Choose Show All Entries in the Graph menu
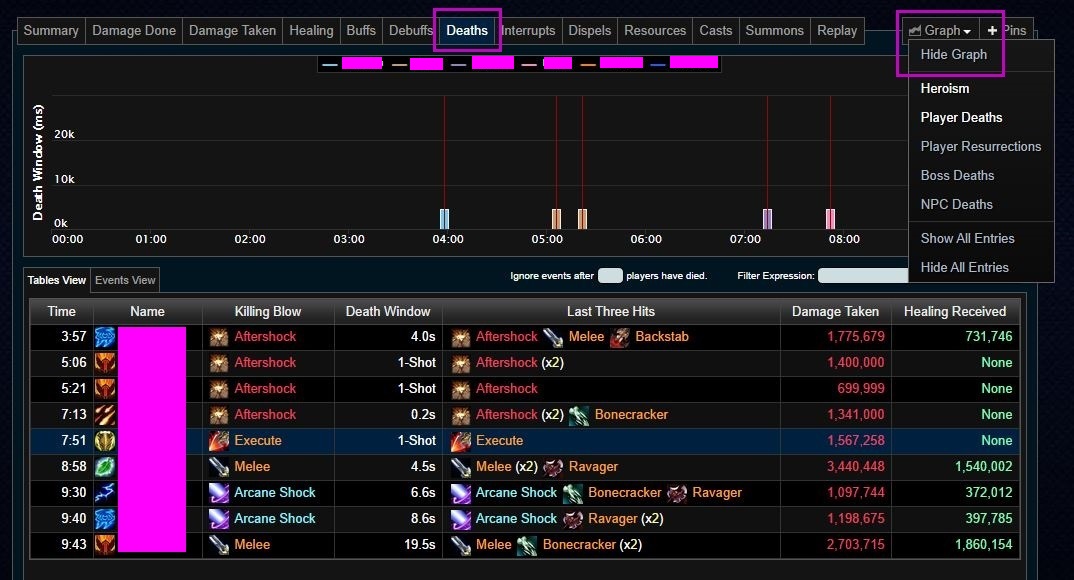Screen dimensions: 1074x580 pos(967,238)
